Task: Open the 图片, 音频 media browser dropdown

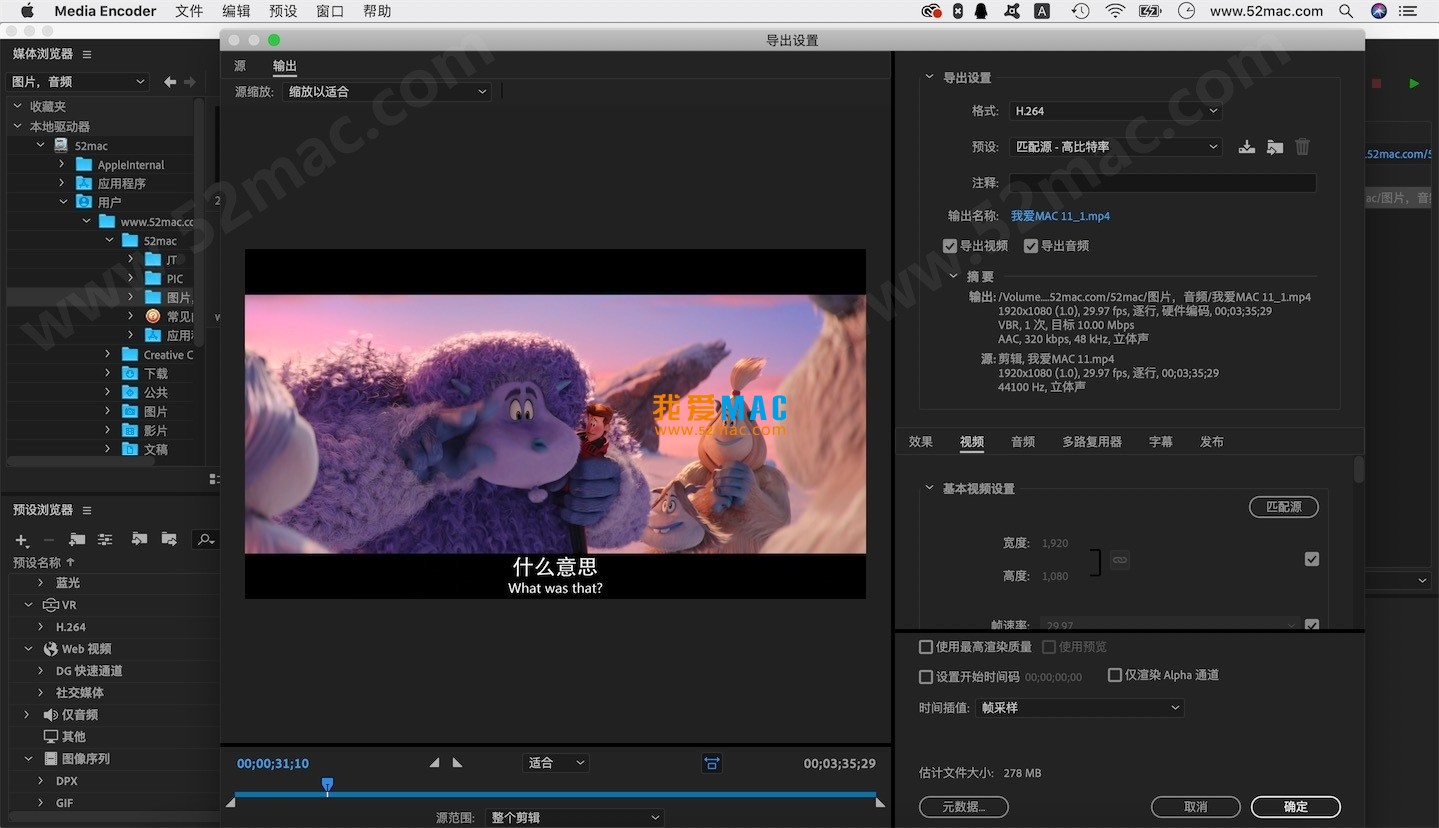Action: (x=78, y=82)
